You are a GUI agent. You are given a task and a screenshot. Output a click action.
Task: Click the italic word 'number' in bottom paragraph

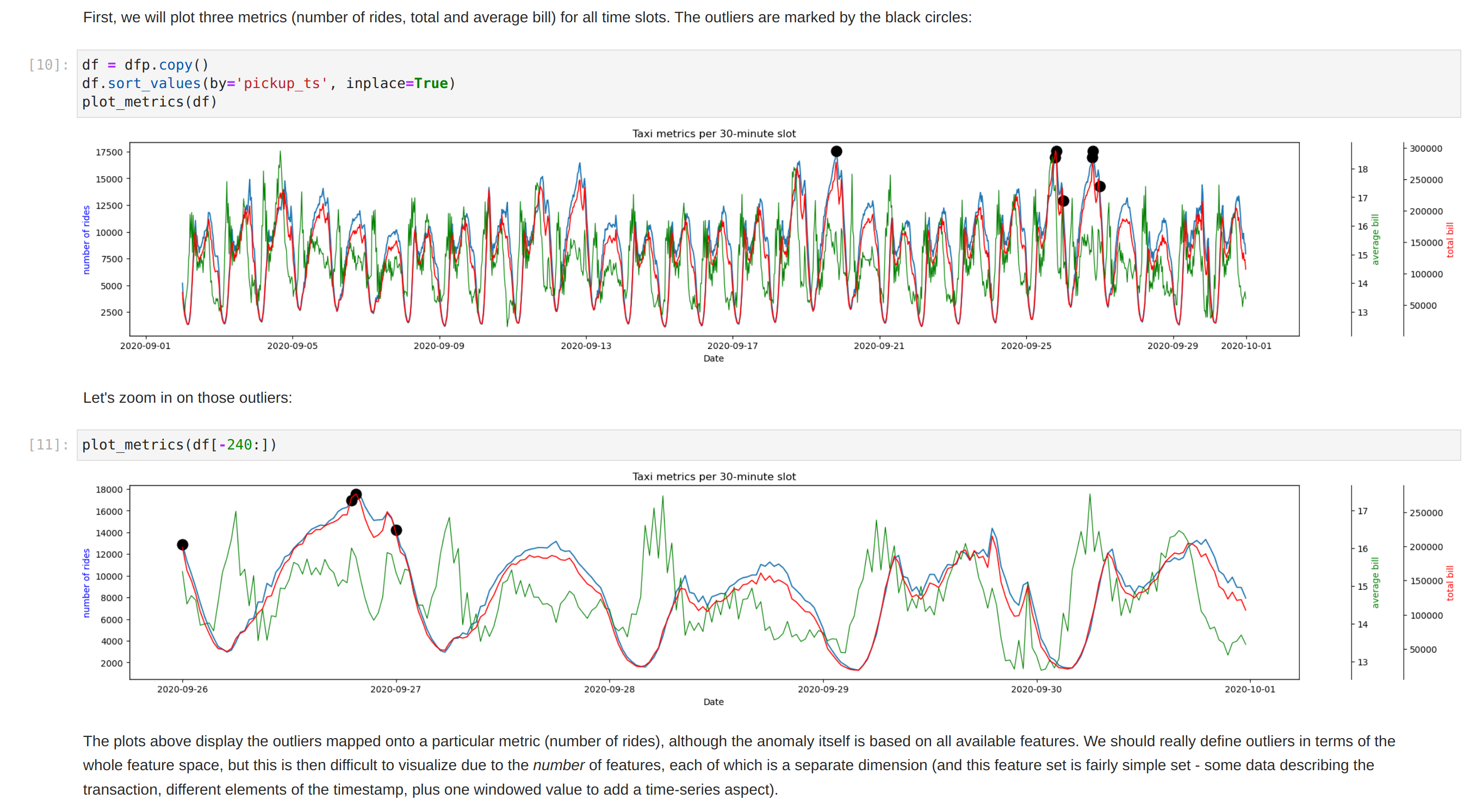(558, 765)
